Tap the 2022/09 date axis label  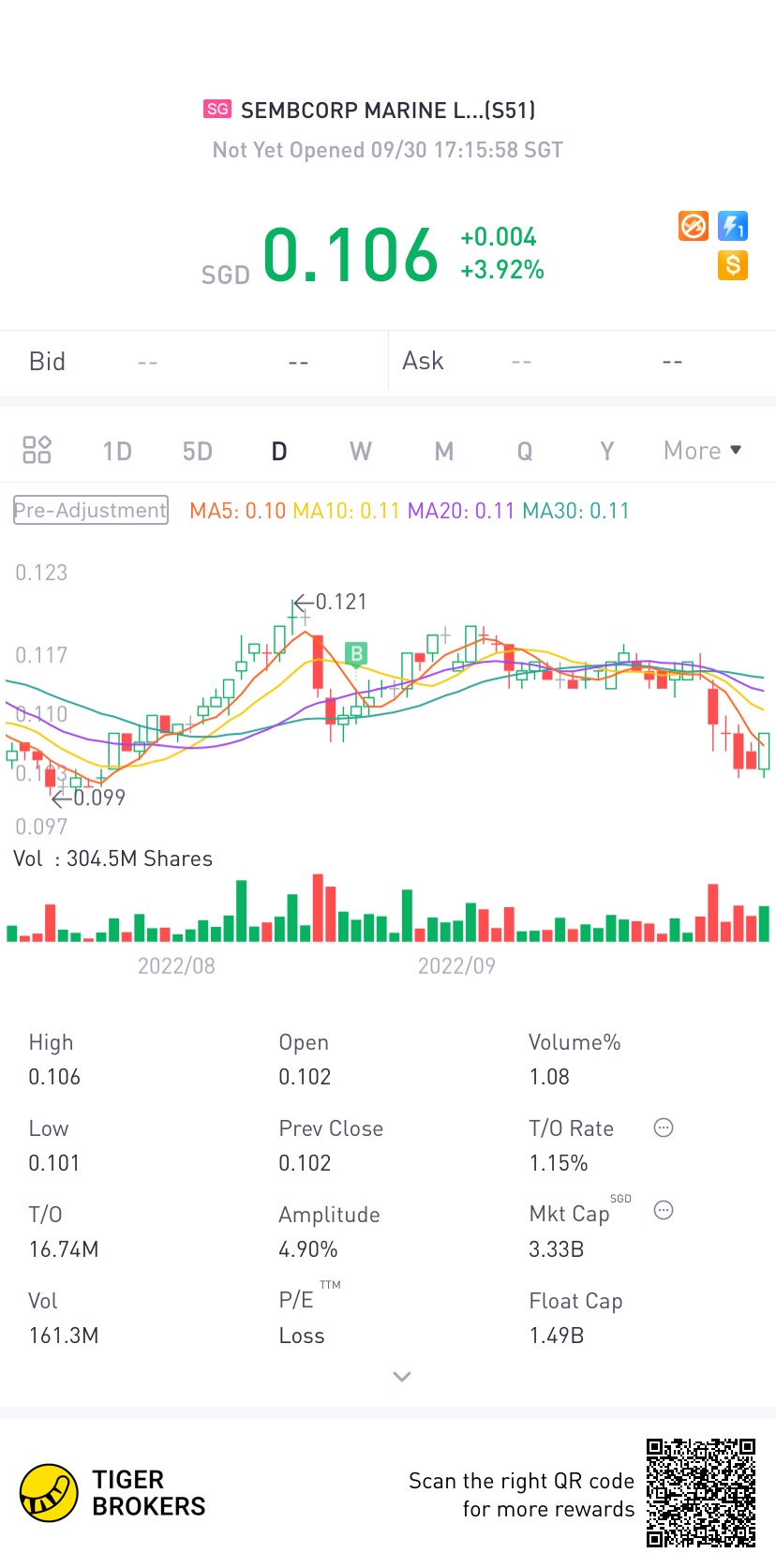456,965
